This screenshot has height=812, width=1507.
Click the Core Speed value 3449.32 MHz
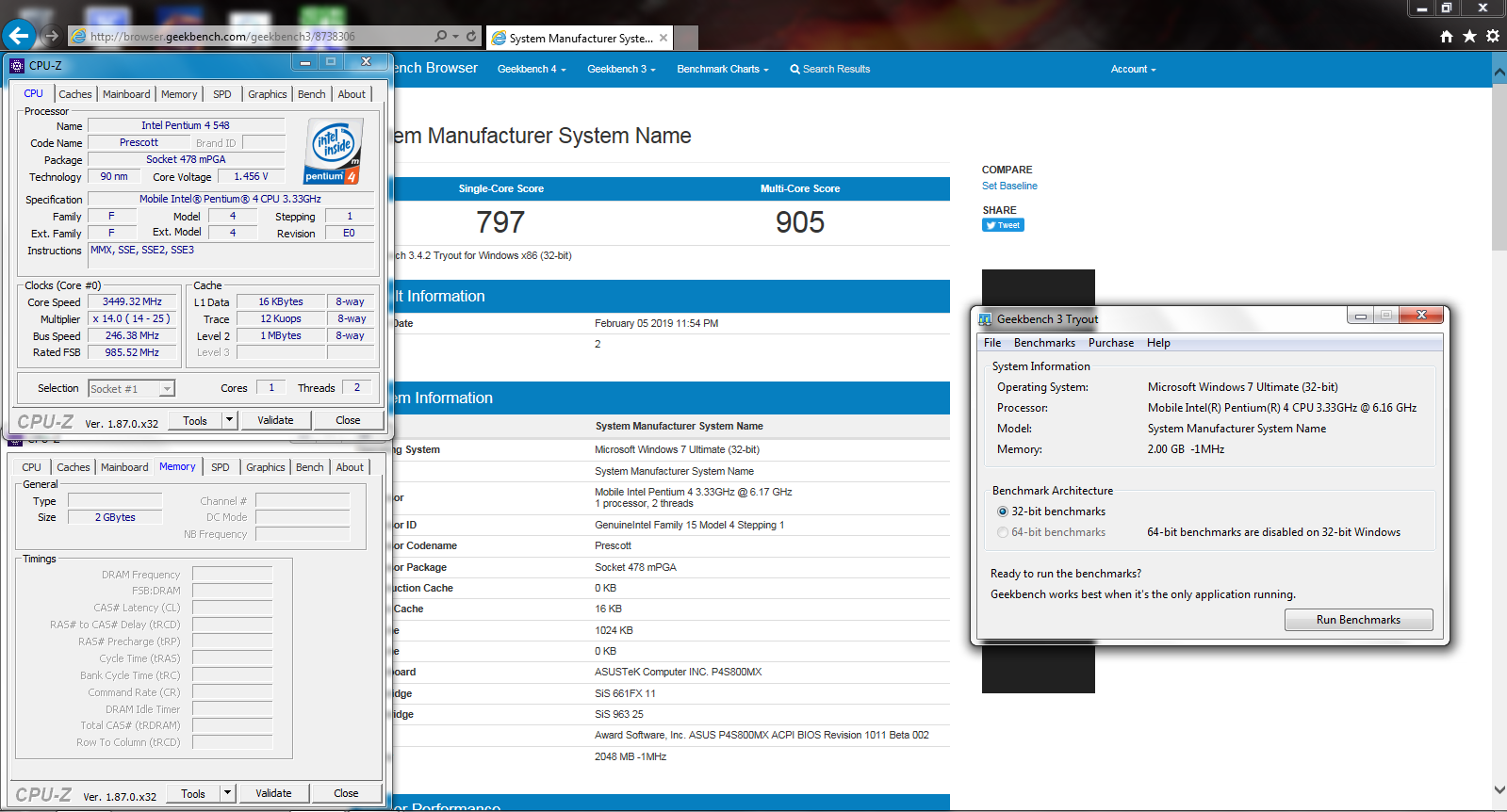click(132, 301)
